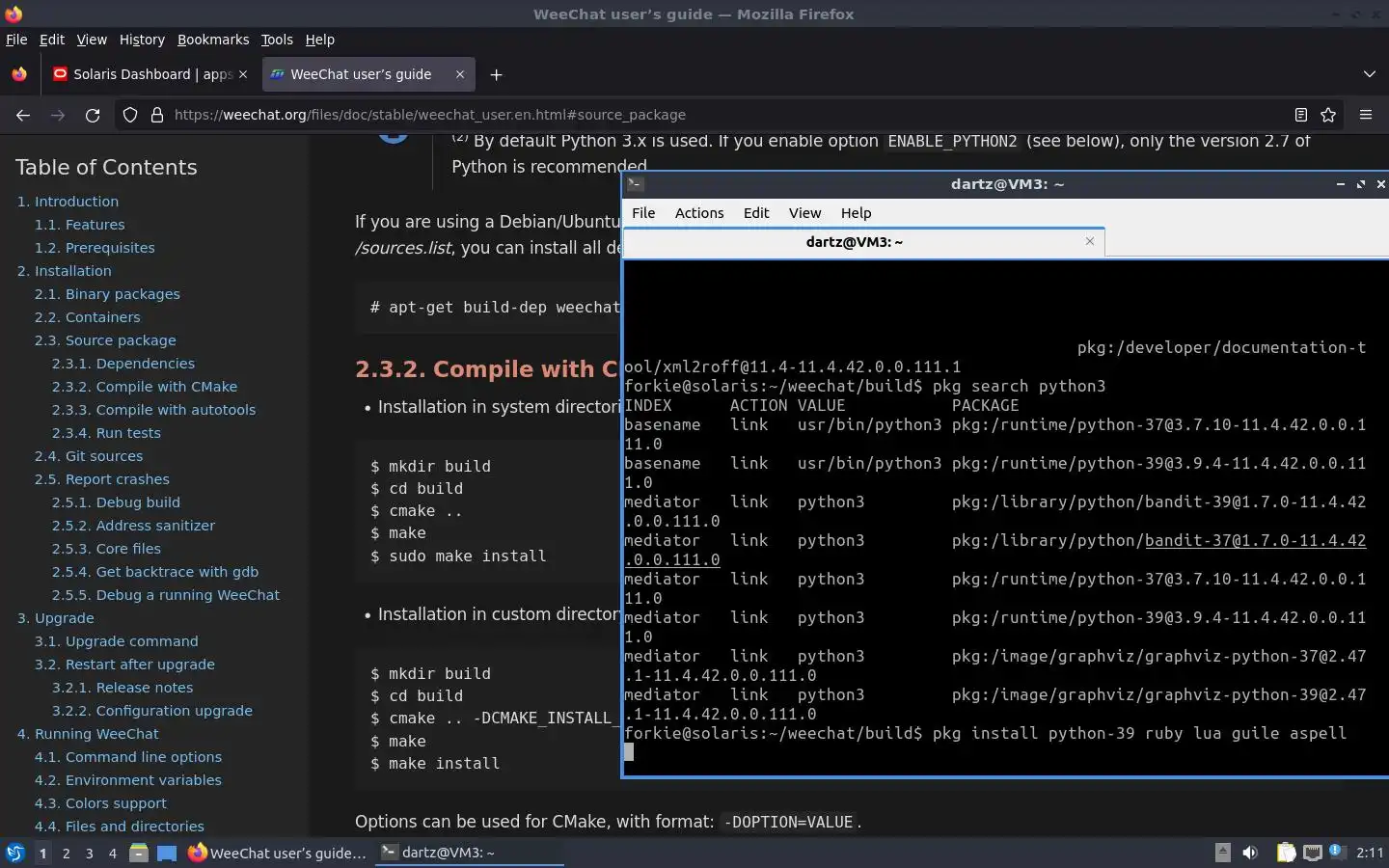Open the LXQt start menu icon
This screenshot has height=868, width=1389.
tap(14, 853)
